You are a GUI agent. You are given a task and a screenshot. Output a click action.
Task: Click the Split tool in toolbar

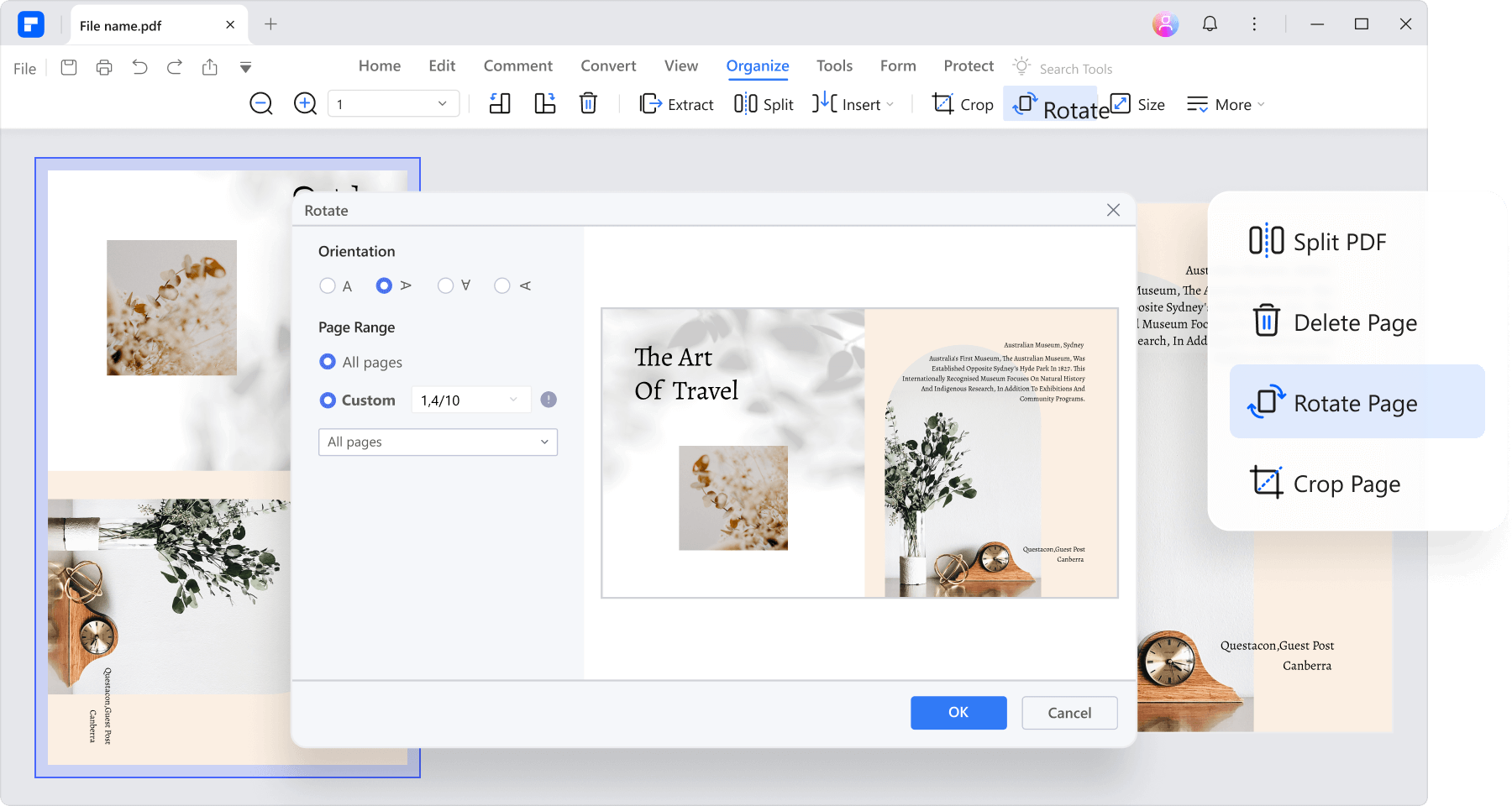tap(764, 104)
